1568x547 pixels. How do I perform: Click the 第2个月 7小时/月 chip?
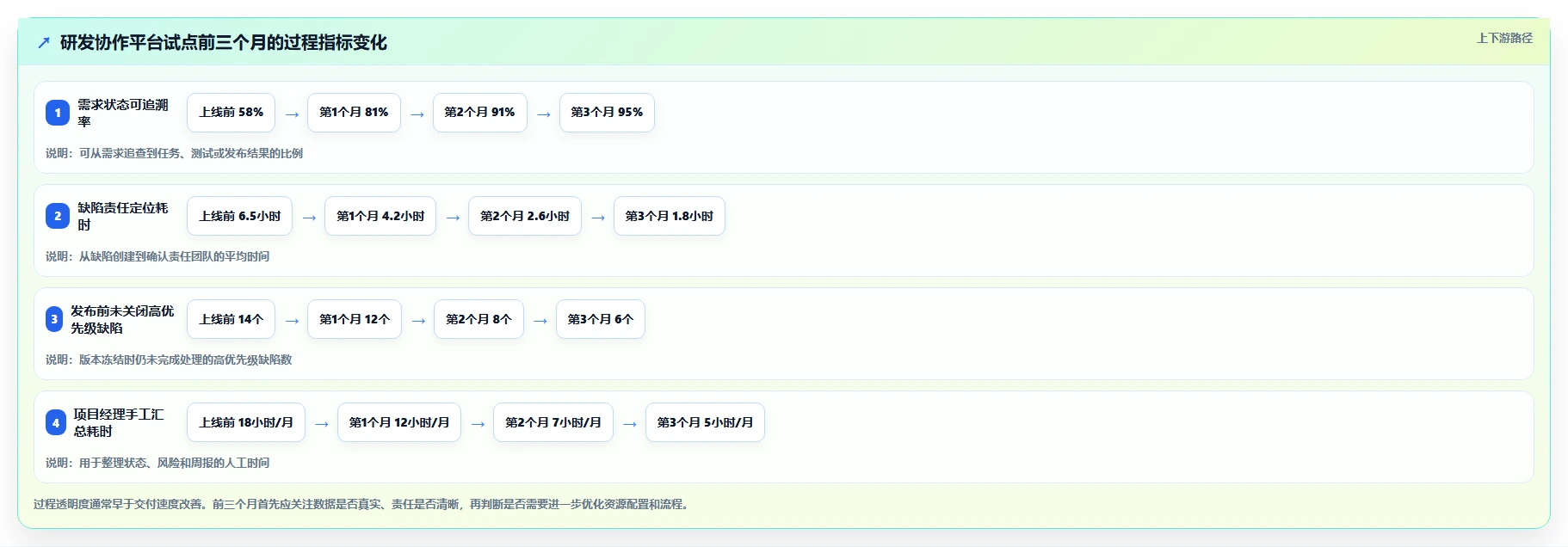pyautogui.click(x=553, y=422)
